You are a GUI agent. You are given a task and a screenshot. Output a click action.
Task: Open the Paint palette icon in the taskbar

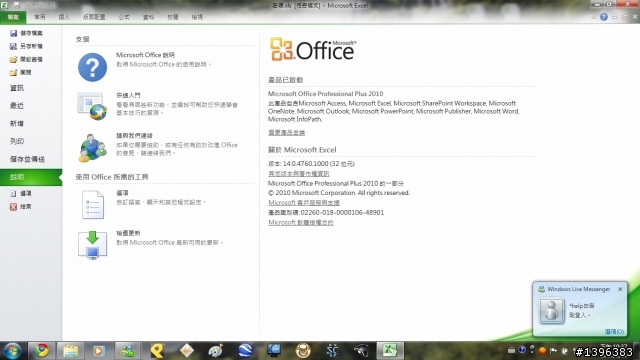216,351
